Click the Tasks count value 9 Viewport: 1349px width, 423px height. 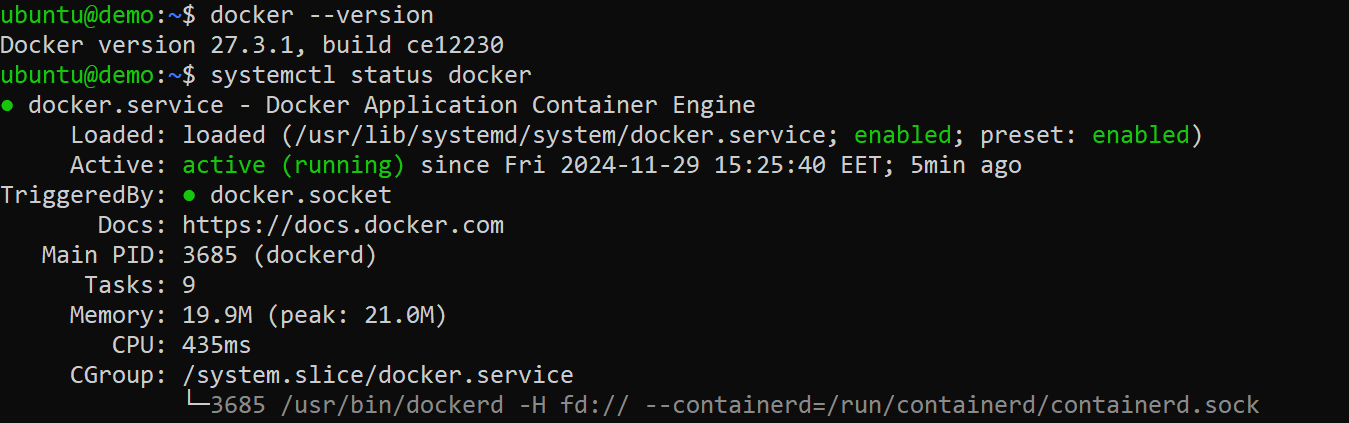pos(189,285)
